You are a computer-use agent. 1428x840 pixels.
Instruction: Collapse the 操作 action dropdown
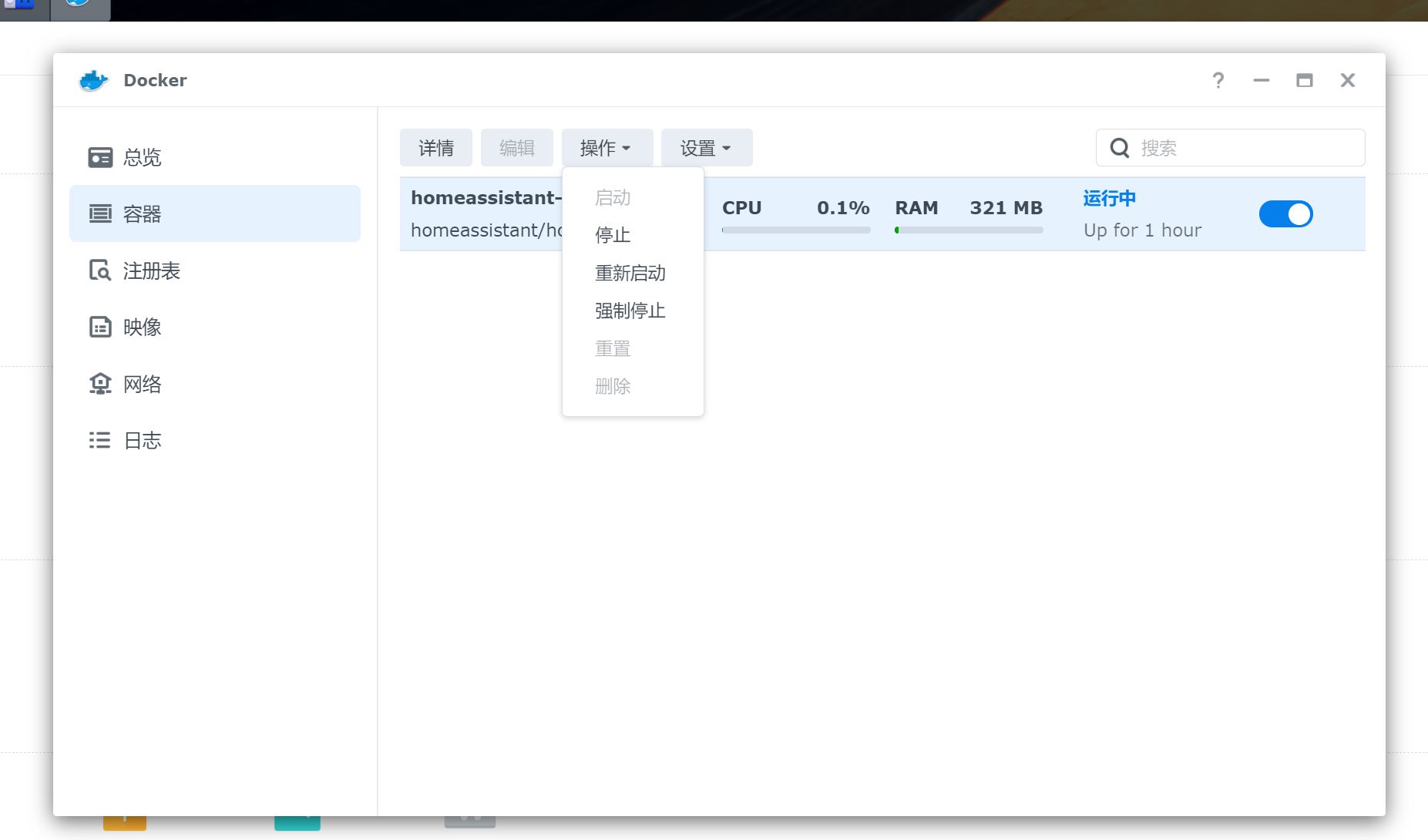click(x=606, y=148)
